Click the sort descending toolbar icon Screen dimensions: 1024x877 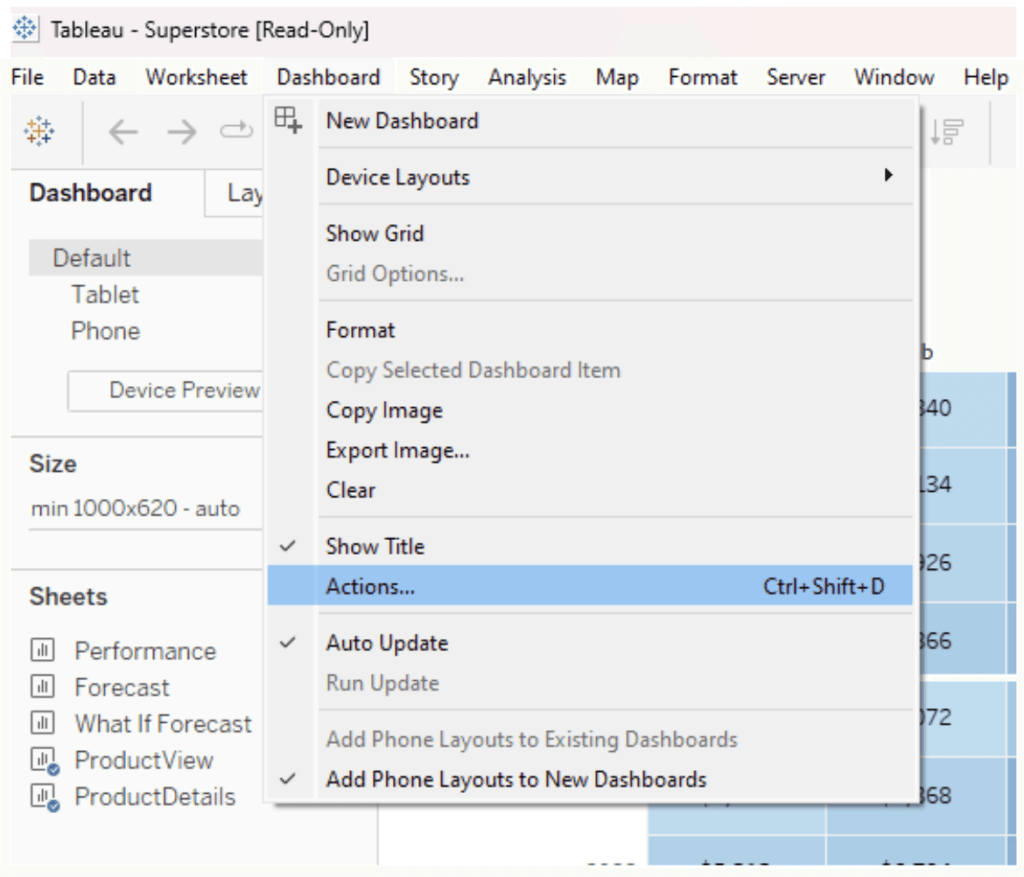[x=946, y=131]
